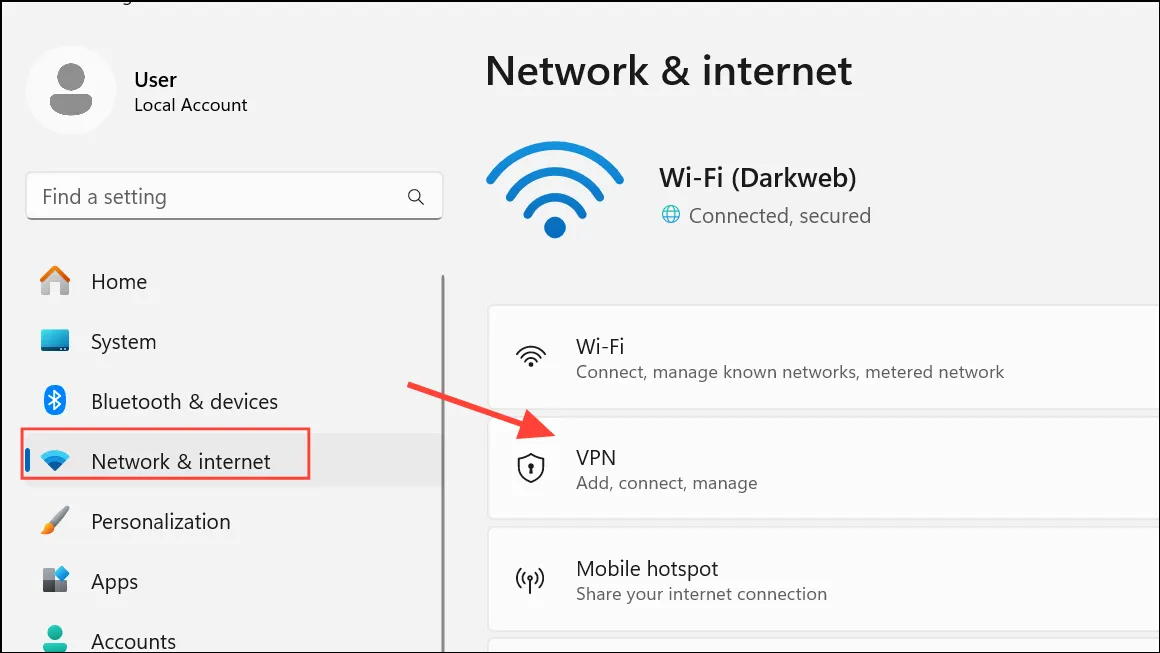
Task: Click the Home house icon in sidebar
Action: coord(55,281)
